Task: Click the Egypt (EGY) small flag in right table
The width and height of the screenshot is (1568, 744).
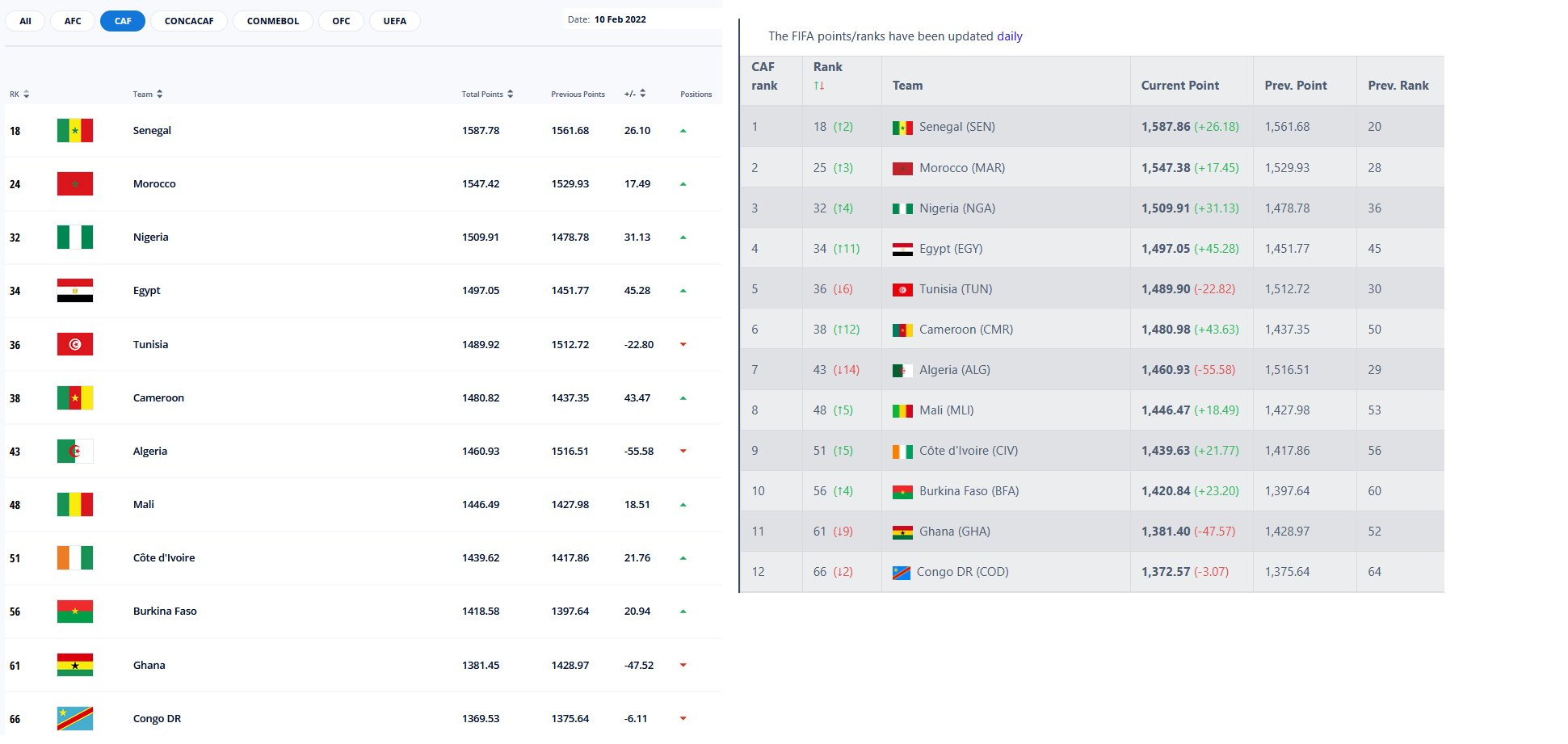Action: click(902, 249)
